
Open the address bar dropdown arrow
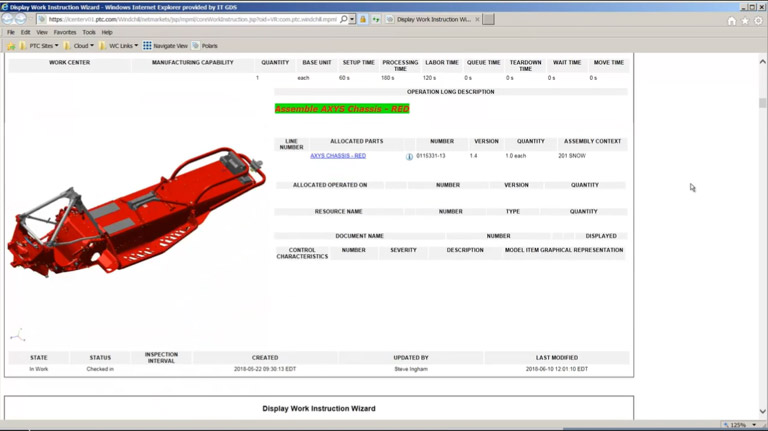coord(352,19)
